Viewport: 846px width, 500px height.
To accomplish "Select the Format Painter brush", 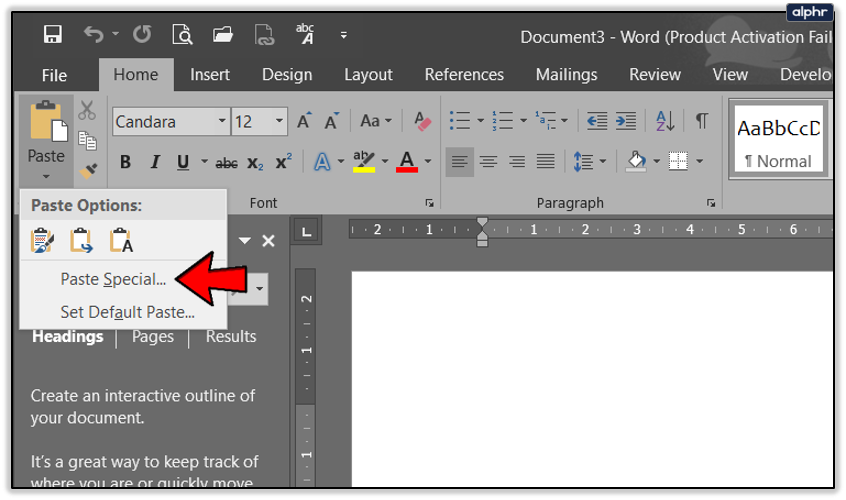I will 87,171.
